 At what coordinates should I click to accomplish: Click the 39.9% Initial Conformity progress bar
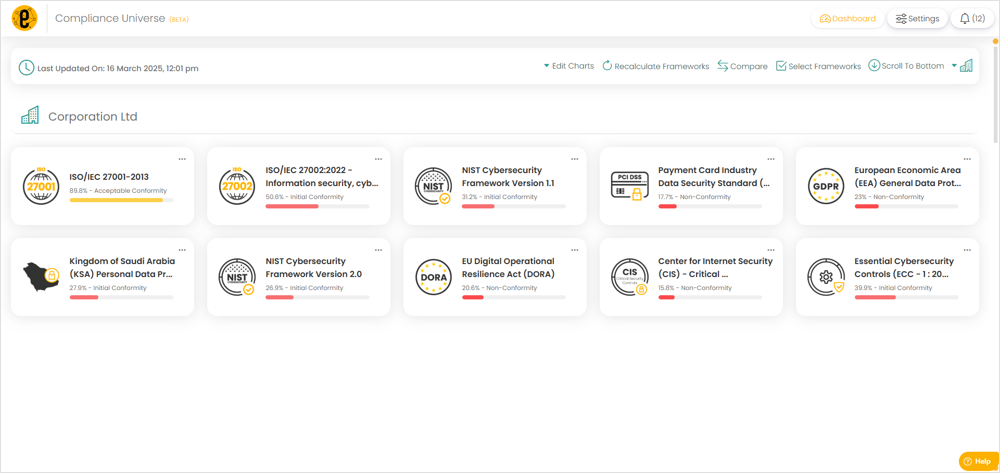point(906,298)
